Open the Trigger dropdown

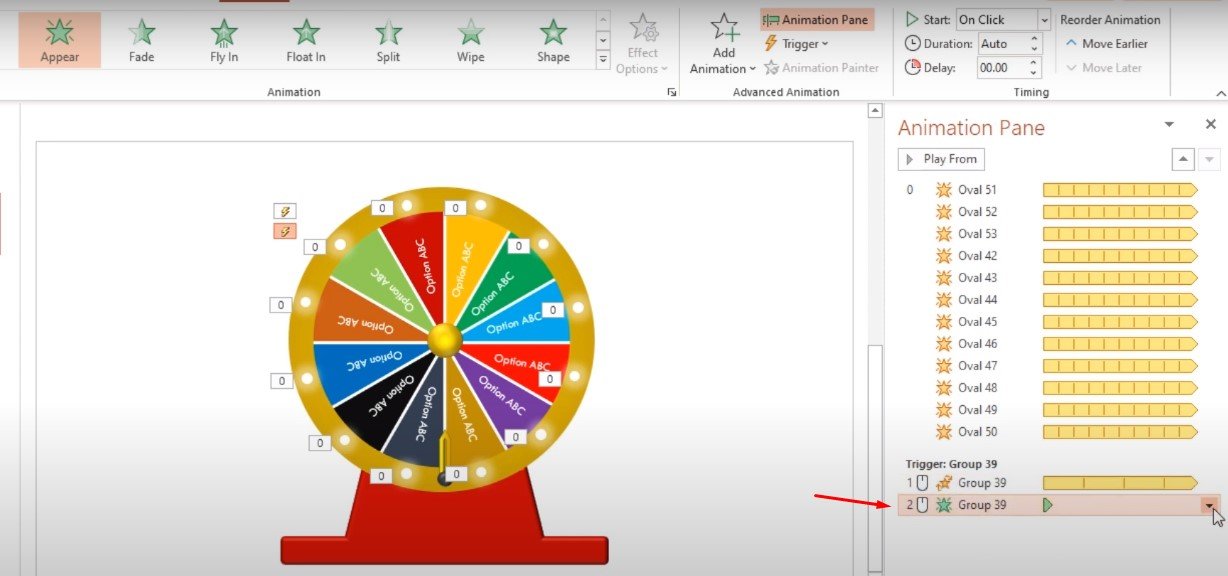[797, 44]
